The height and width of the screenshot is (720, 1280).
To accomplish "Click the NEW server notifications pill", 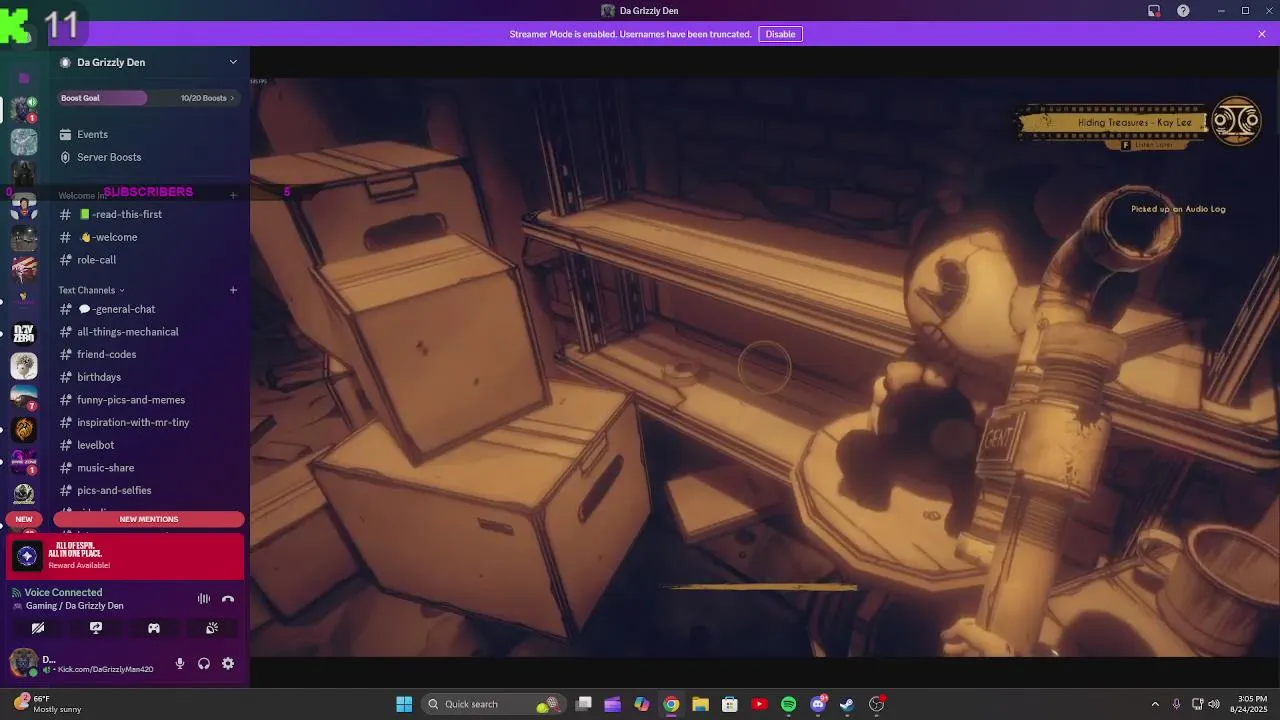I will [23, 519].
